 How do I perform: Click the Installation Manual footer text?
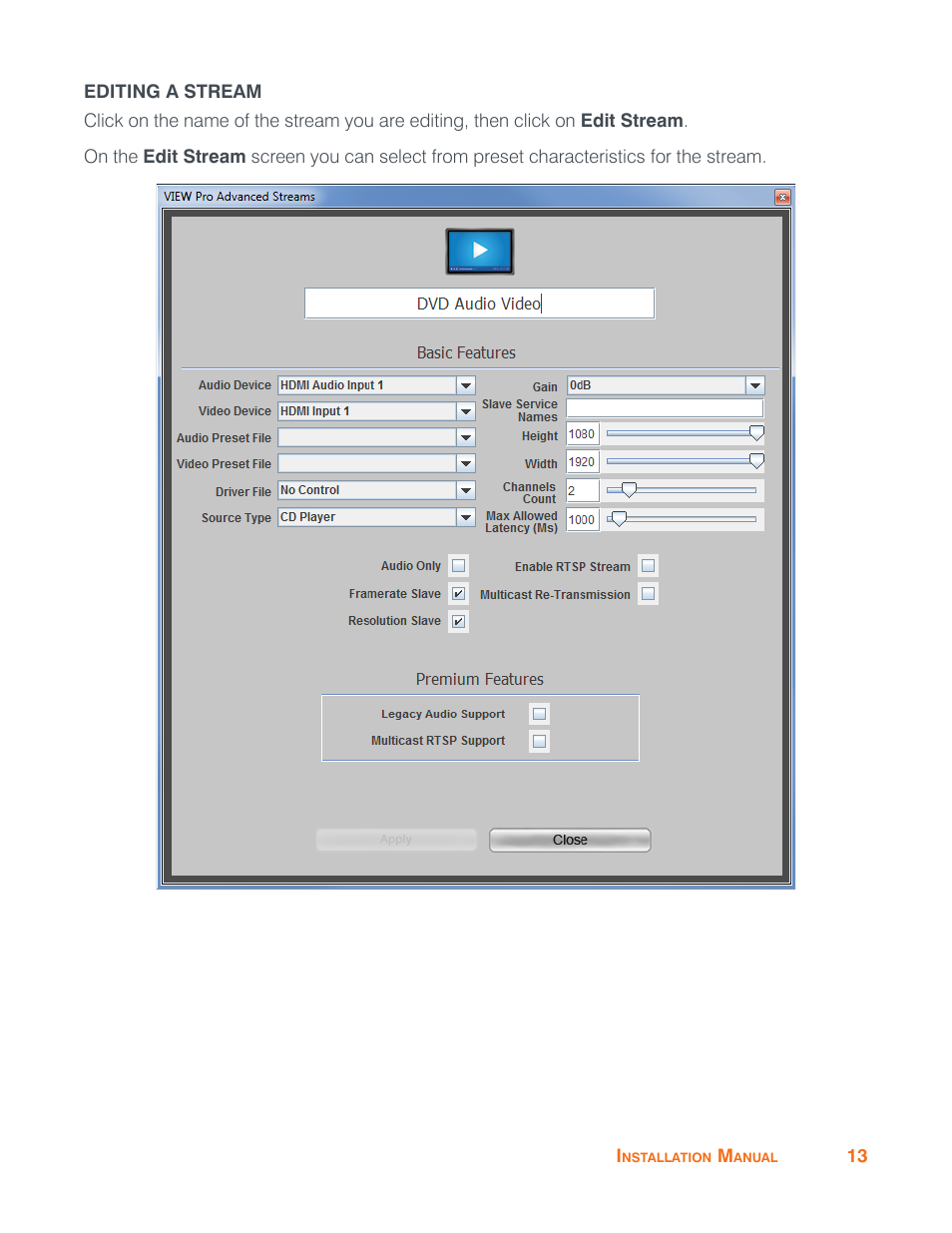(697, 1156)
